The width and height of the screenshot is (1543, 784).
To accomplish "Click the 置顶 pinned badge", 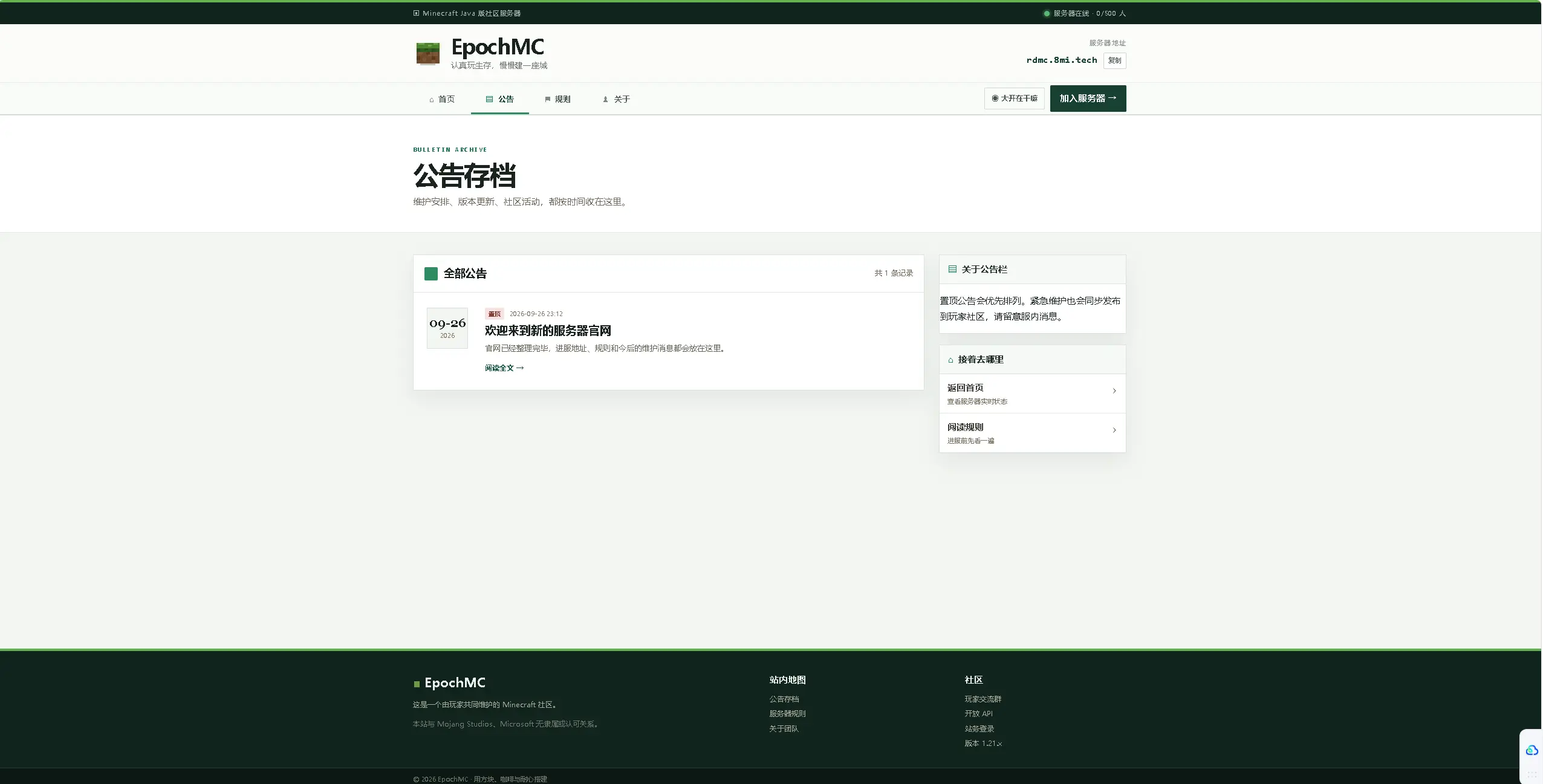I will [x=495, y=314].
